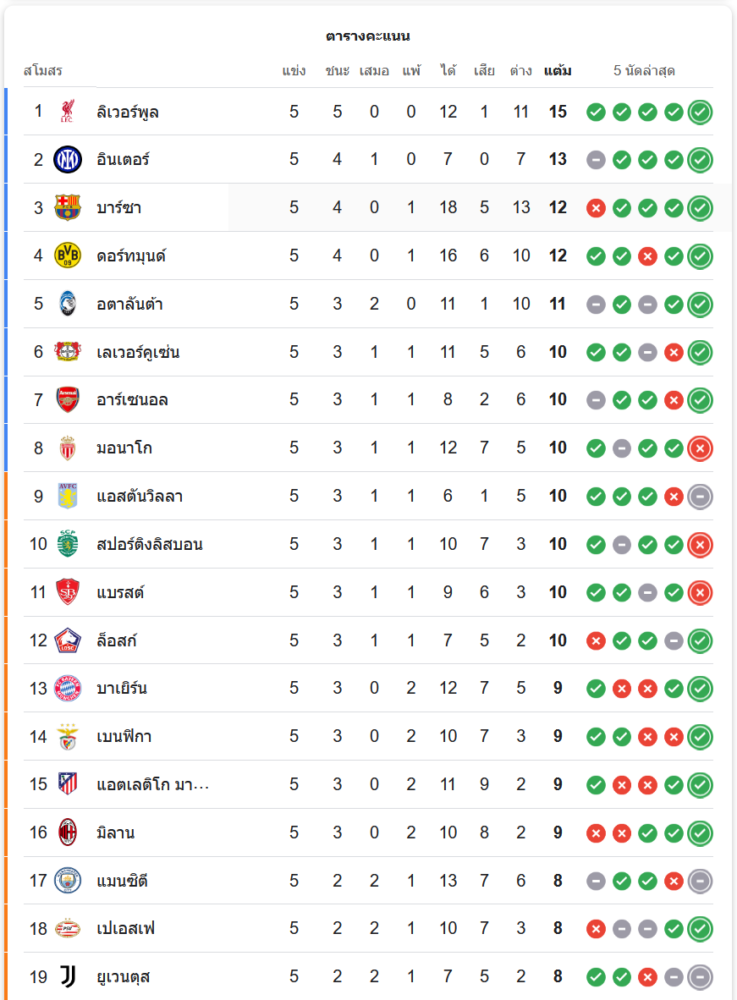
Task: Click the Liverpool club crest
Action: [68, 111]
